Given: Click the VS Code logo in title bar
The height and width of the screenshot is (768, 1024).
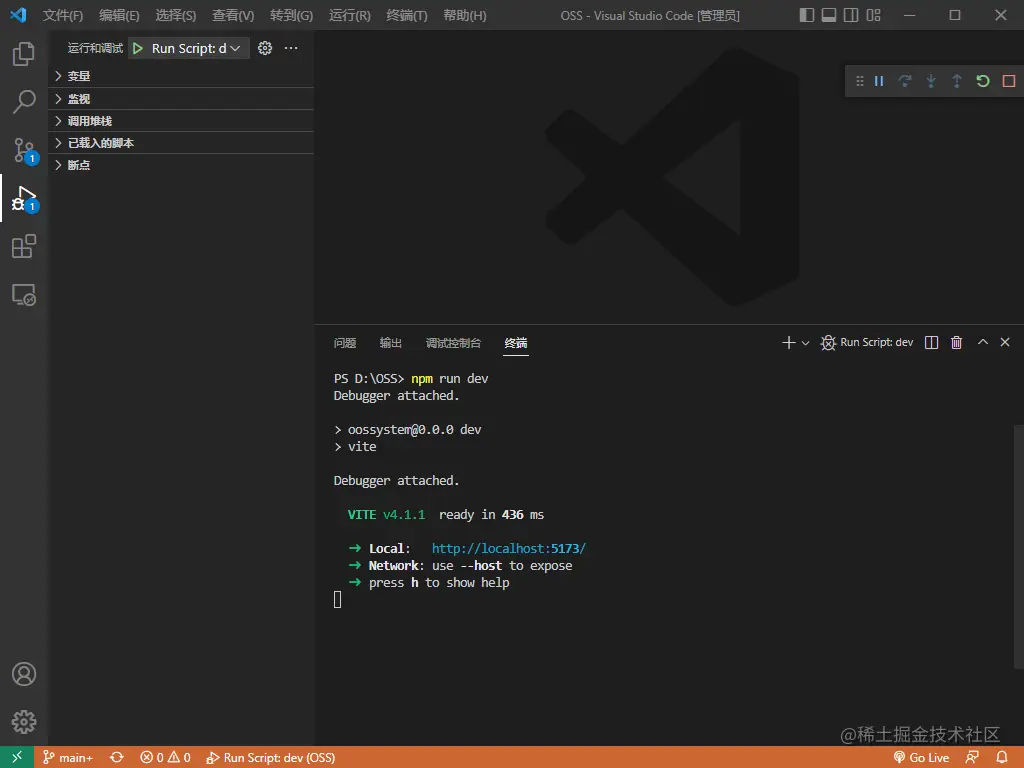Looking at the screenshot, I should 18,15.
